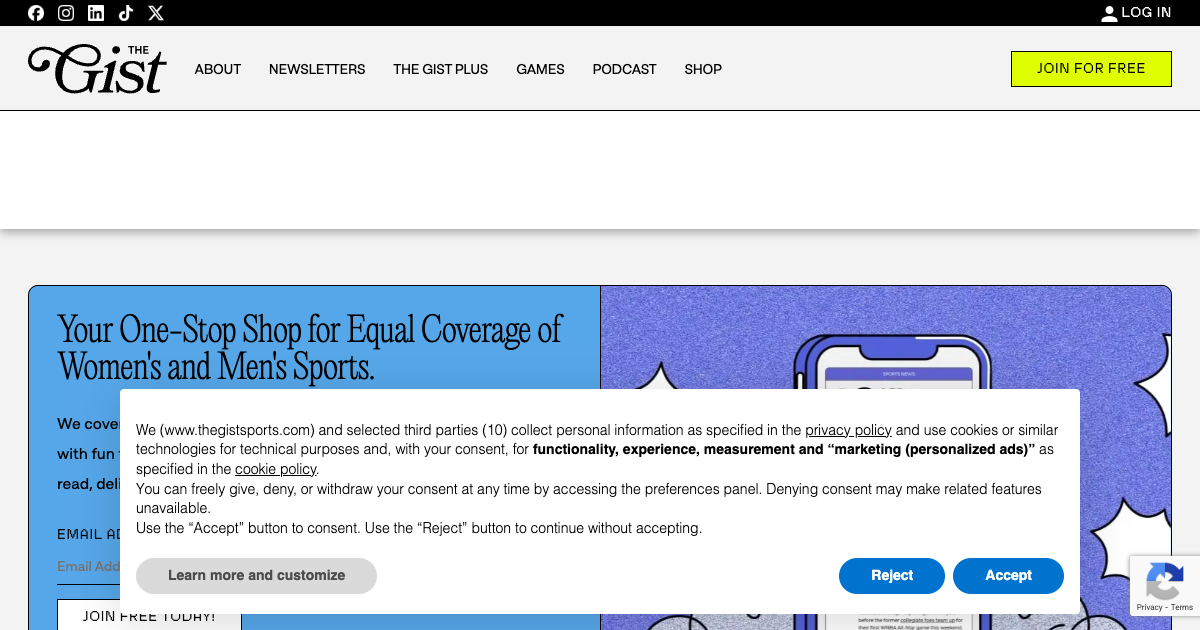Open the About menu item
The height and width of the screenshot is (630, 1200).
tap(217, 69)
